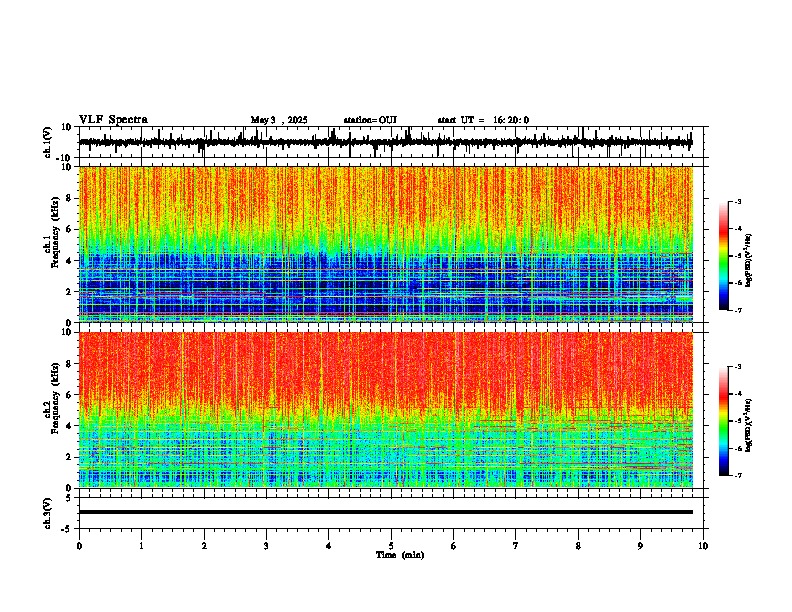Click the "ch.2 Frequency (kHz)" axis label
Viewport: 792px width, 612px height.
click(51, 399)
